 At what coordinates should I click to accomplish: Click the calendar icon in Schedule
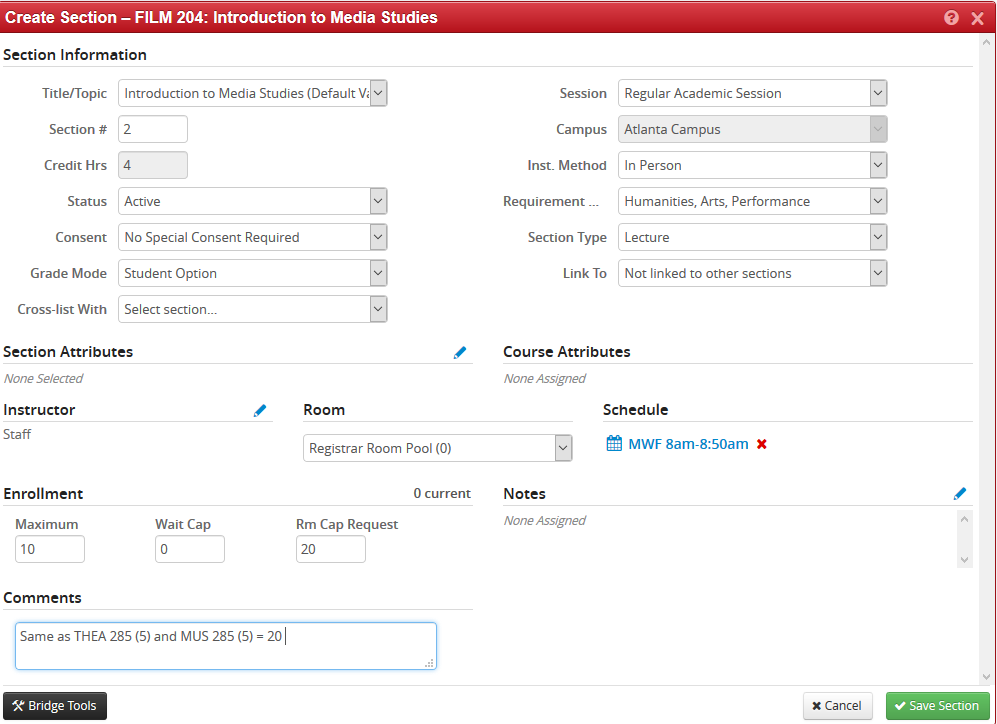pos(614,444)
